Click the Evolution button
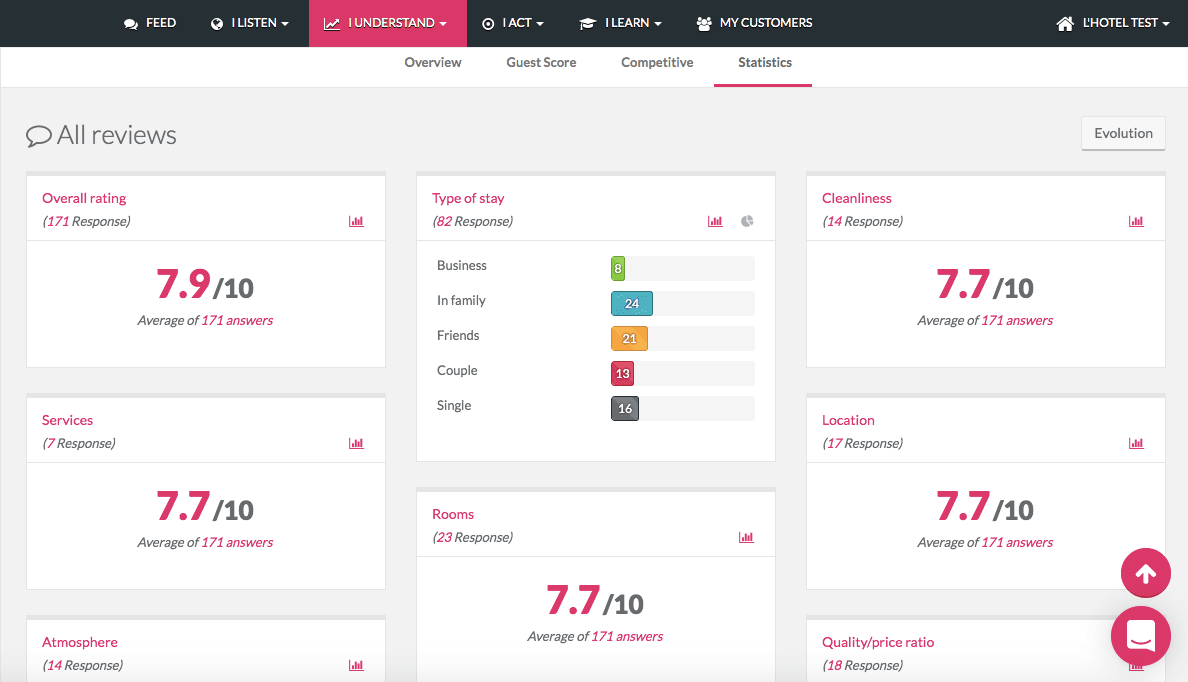The height and width of the screenshot is (682, 1188). [1123, 134]
